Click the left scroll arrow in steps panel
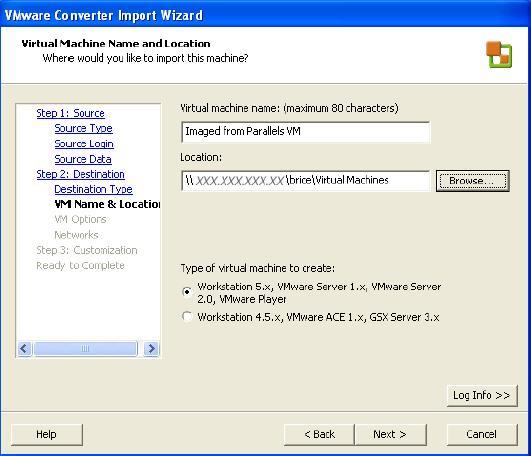Image resolution: width=531 pixels, height=456 pixels. coord(24,348)
